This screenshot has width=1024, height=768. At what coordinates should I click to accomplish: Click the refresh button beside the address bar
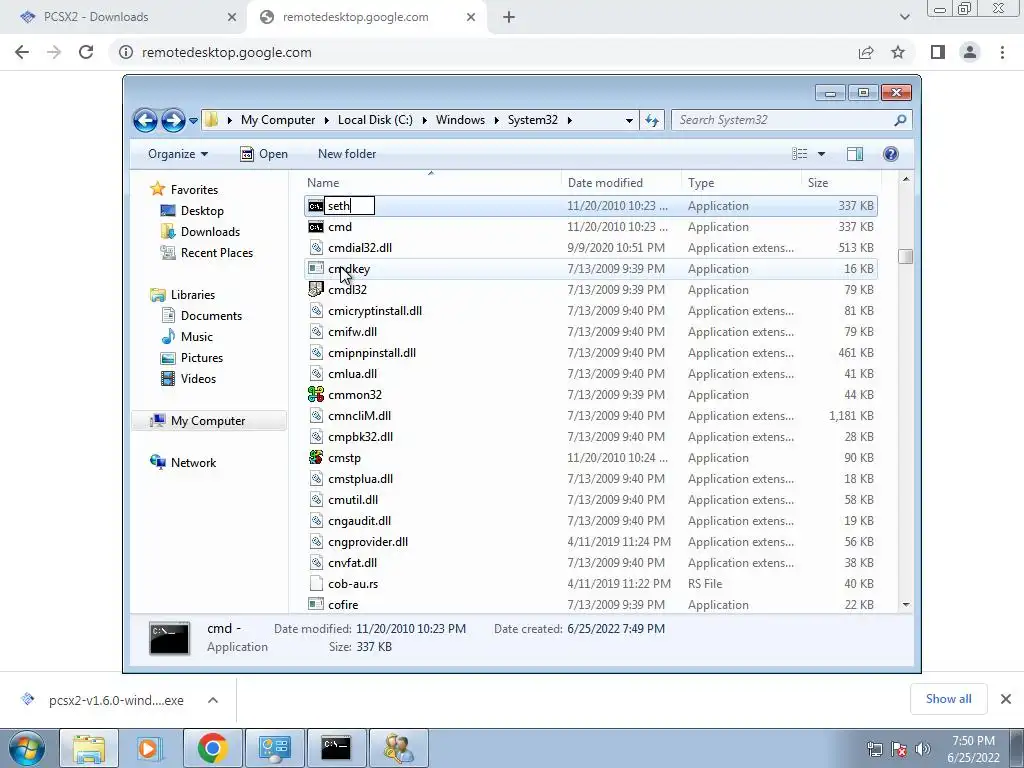652,120
